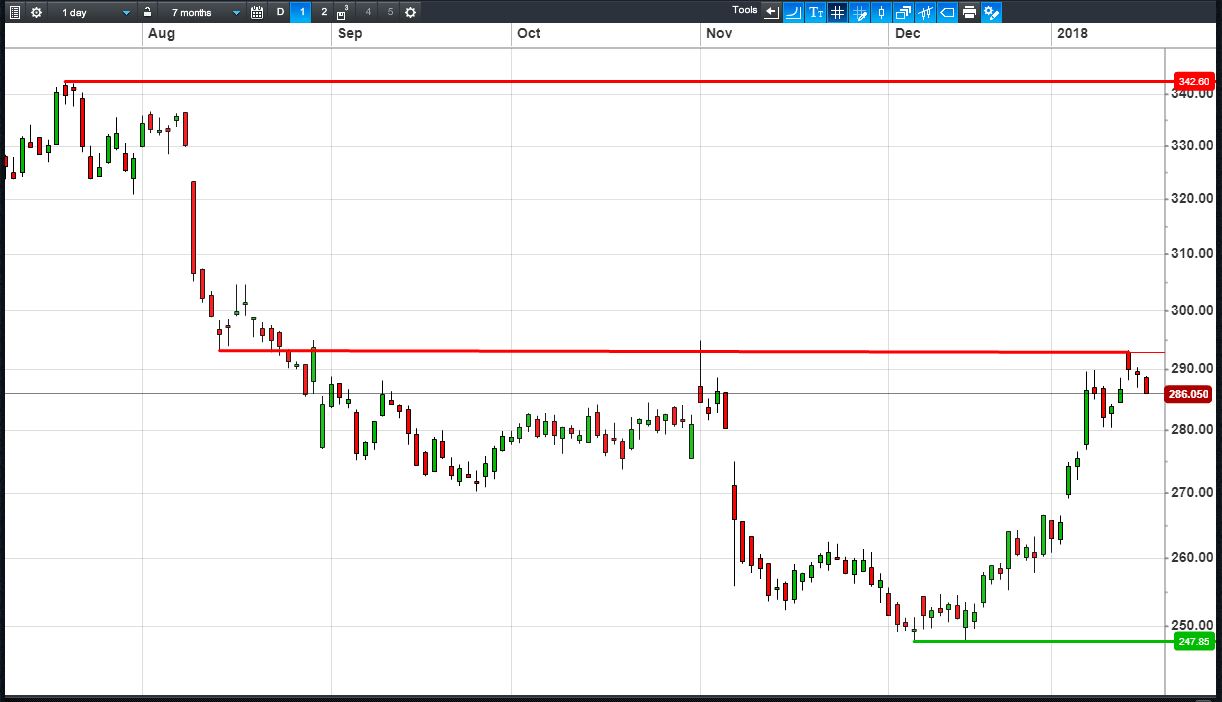Open chart settings gear beside 1 day

tap(37, 12)
